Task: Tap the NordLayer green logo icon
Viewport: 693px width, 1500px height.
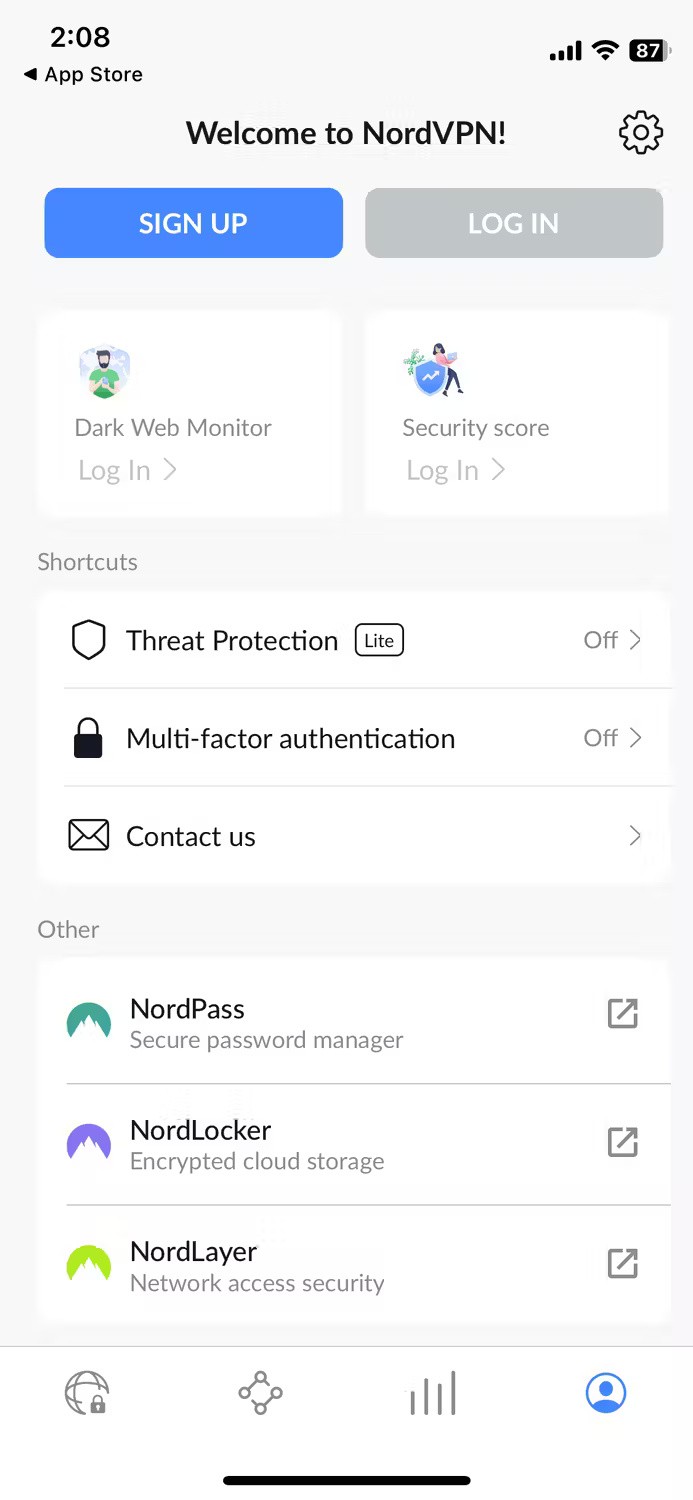Action: [89, 1264]
